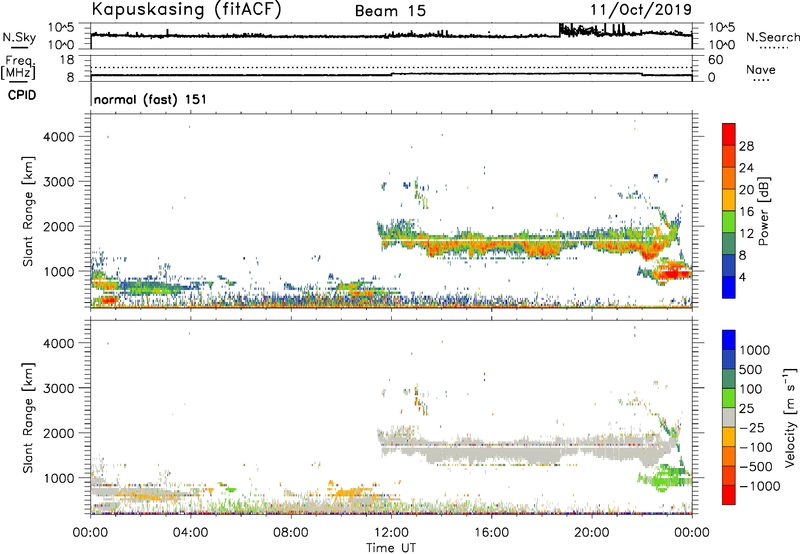
Task: Click the '500' tick on the velocity scale
Action: 751,369
